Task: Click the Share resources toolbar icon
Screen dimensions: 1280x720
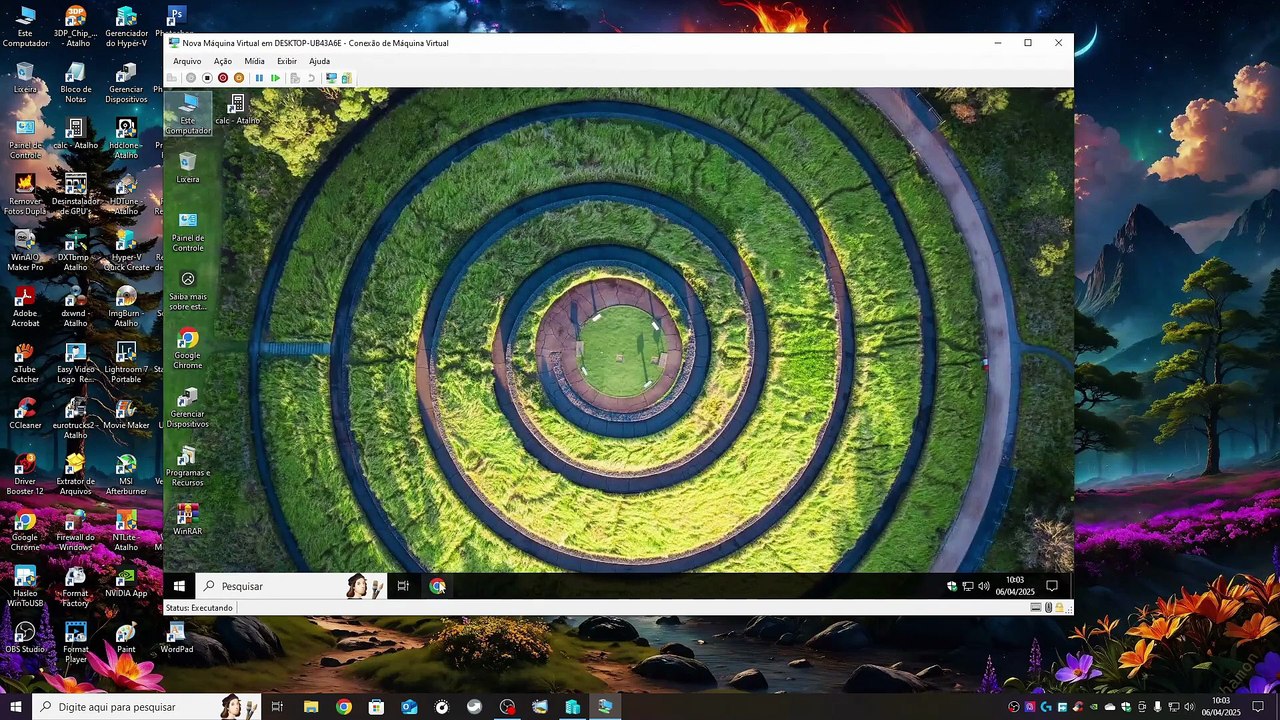Action: (x=346, y=78)
